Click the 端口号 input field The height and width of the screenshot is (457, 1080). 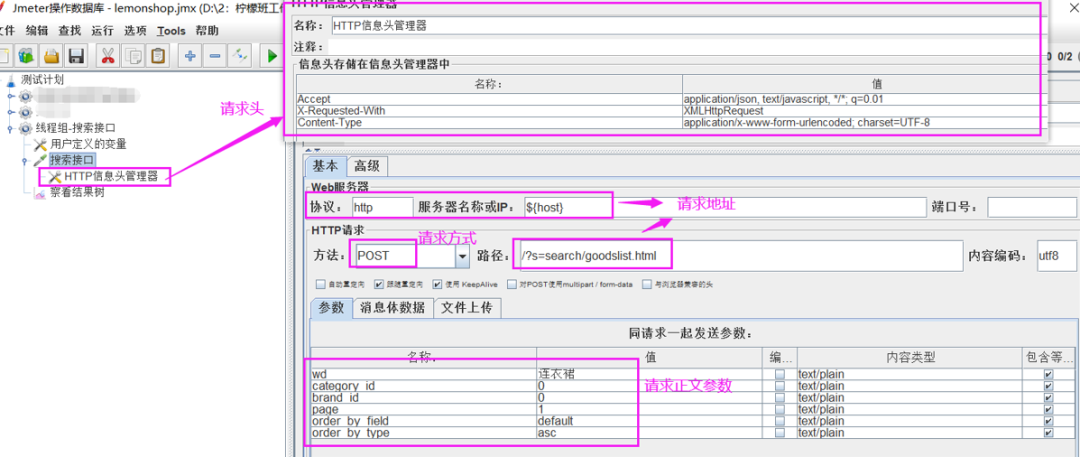click(x=1032, y=206)
